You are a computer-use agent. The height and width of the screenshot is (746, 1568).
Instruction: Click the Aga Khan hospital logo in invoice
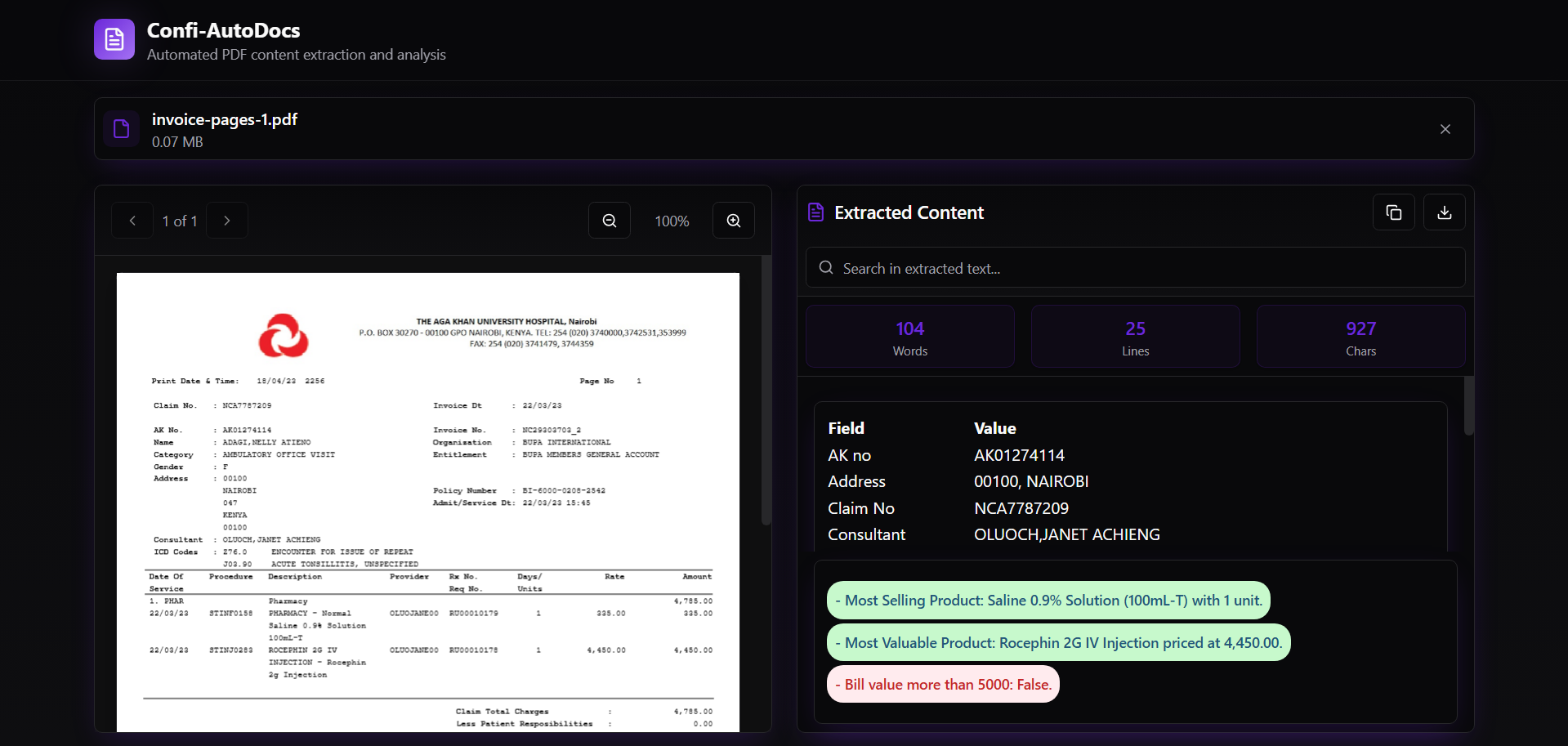pos(284,335)
